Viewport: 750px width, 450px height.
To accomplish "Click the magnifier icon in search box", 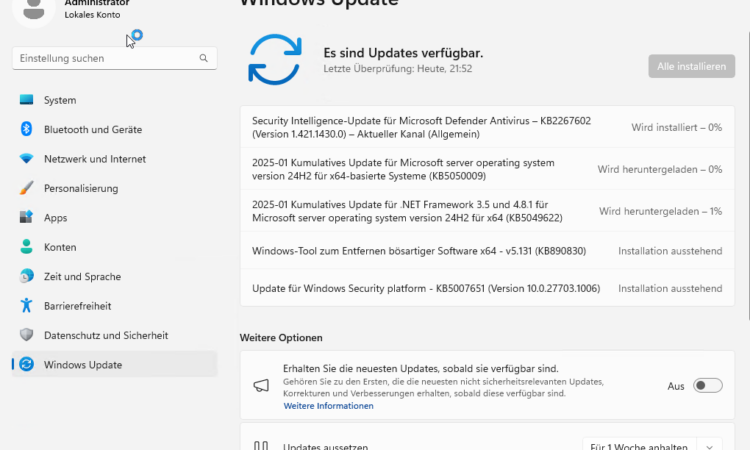I will coord(203,58).
